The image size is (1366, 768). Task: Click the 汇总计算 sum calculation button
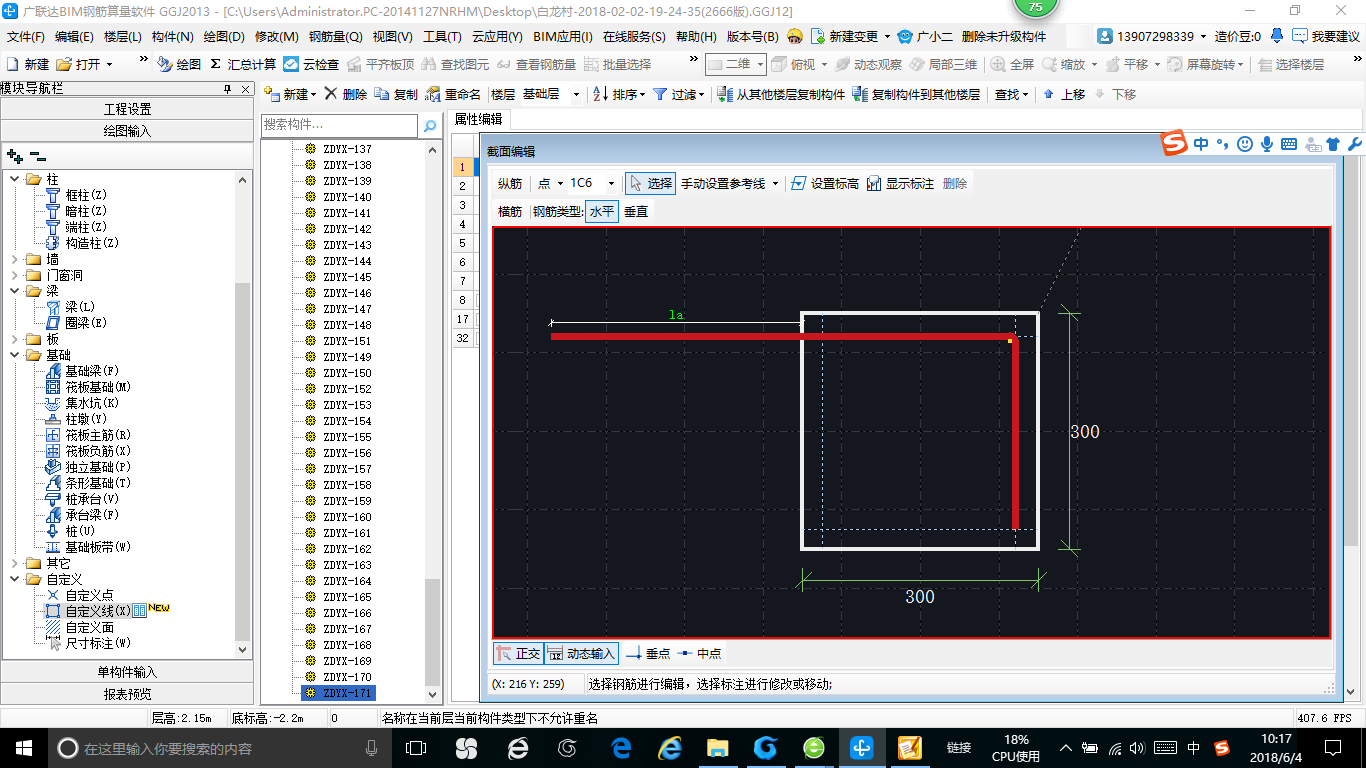pyautogui.click(x=243, y=64)
